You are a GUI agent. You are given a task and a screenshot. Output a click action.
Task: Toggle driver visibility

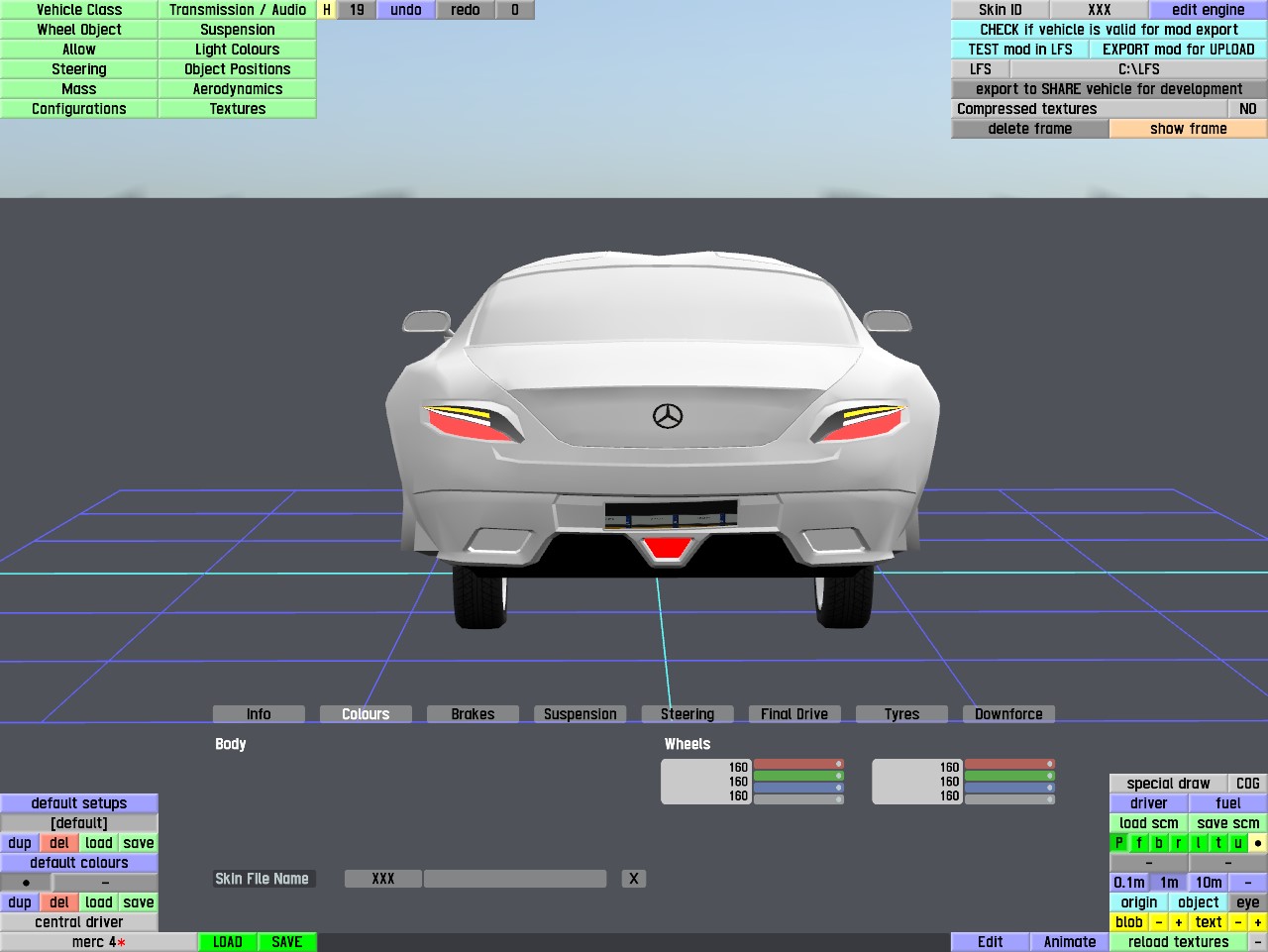point(1149,803)
